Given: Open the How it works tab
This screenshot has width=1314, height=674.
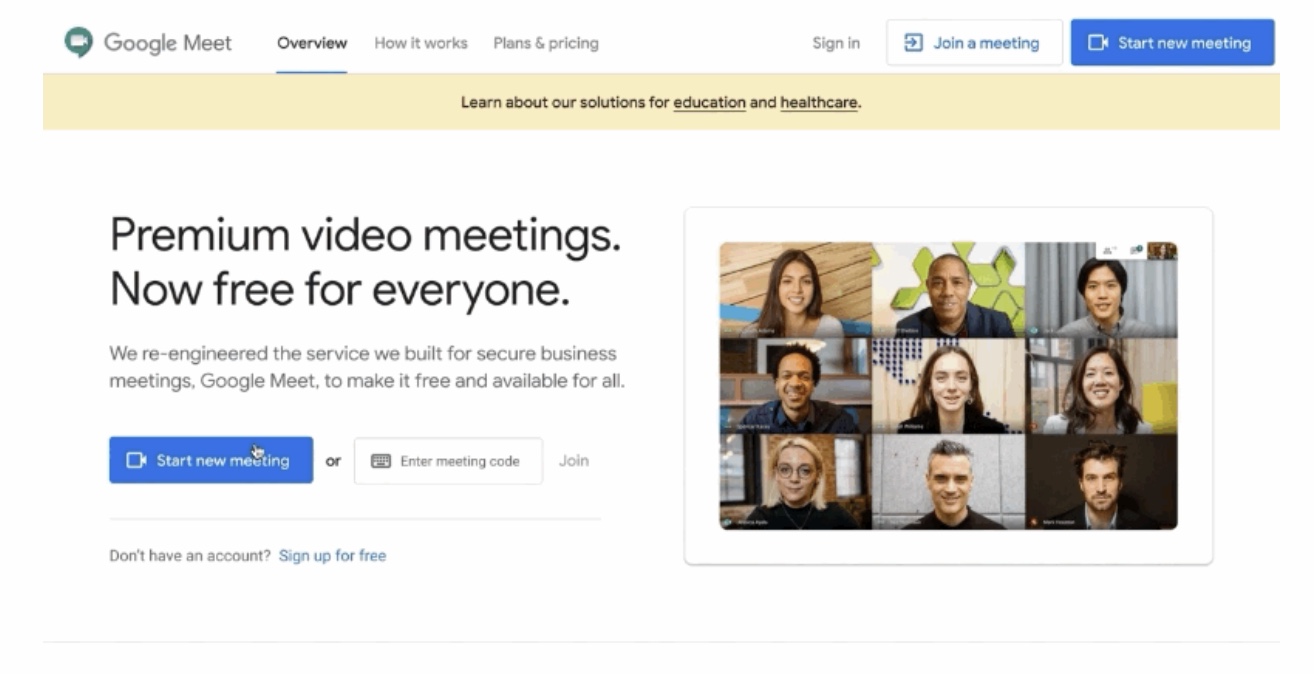Looking at the screenshot, I should pos(420,43).
